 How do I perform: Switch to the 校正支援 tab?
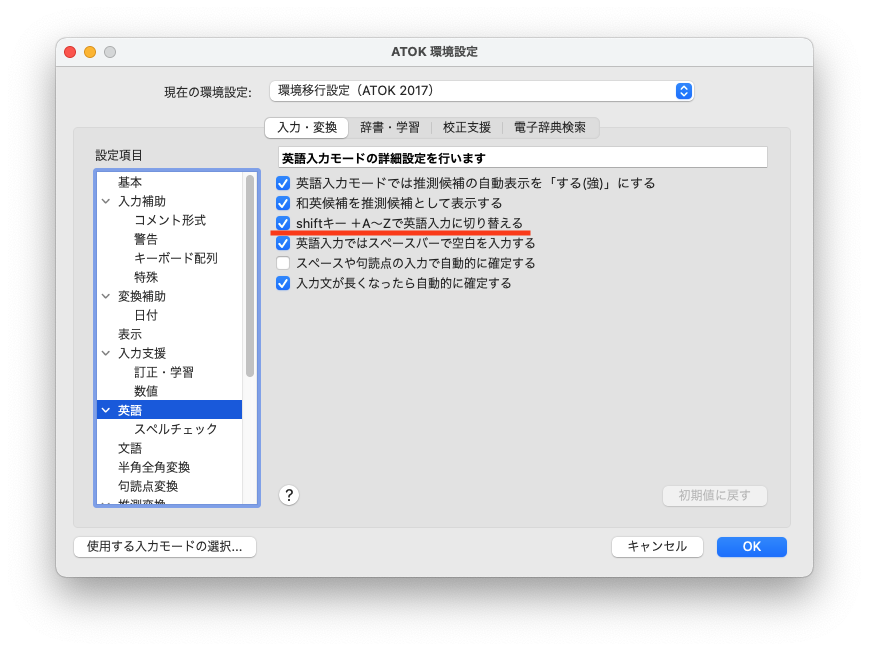pos(467,127)
